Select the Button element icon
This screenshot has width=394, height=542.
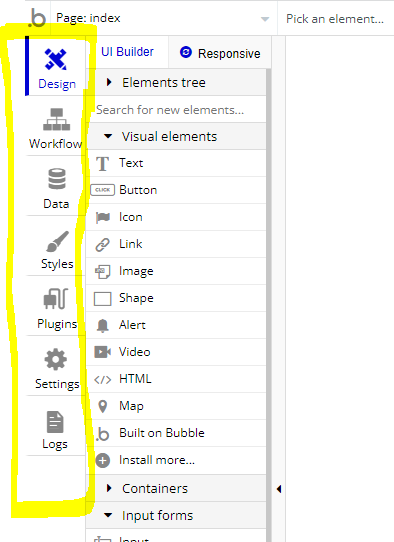tap(102, 190)
